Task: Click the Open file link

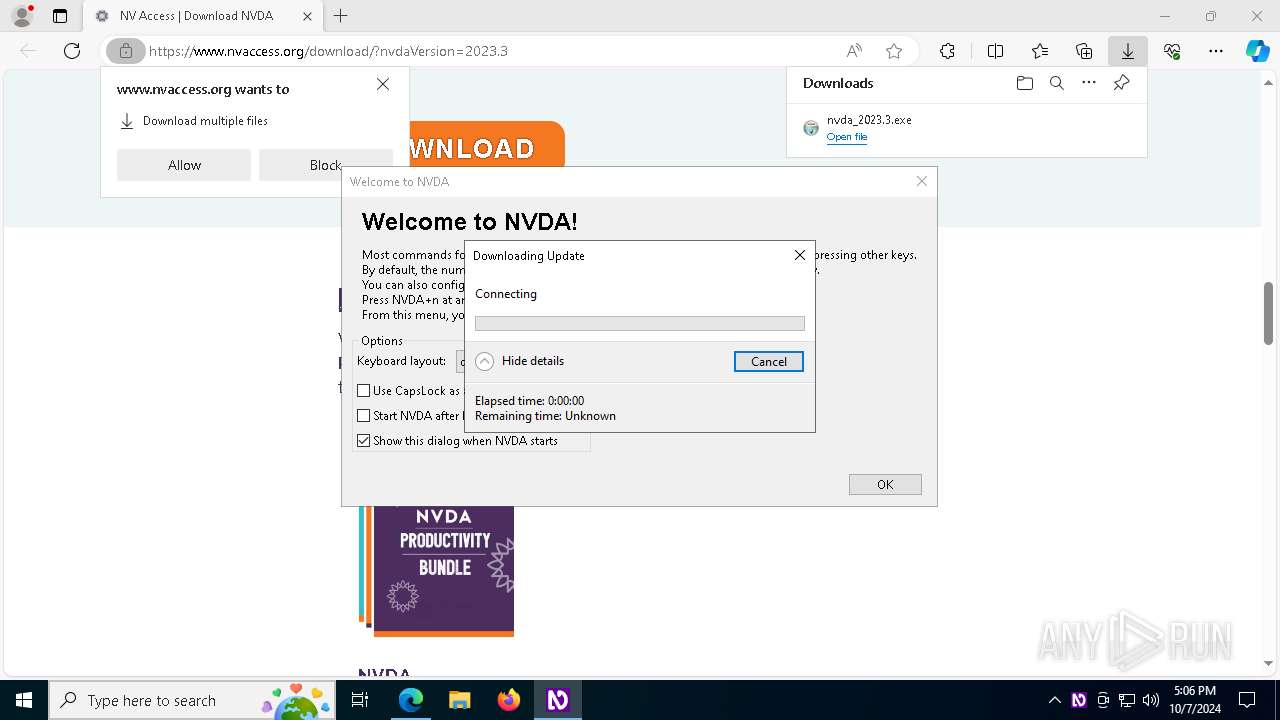Action: click(847, 137)
